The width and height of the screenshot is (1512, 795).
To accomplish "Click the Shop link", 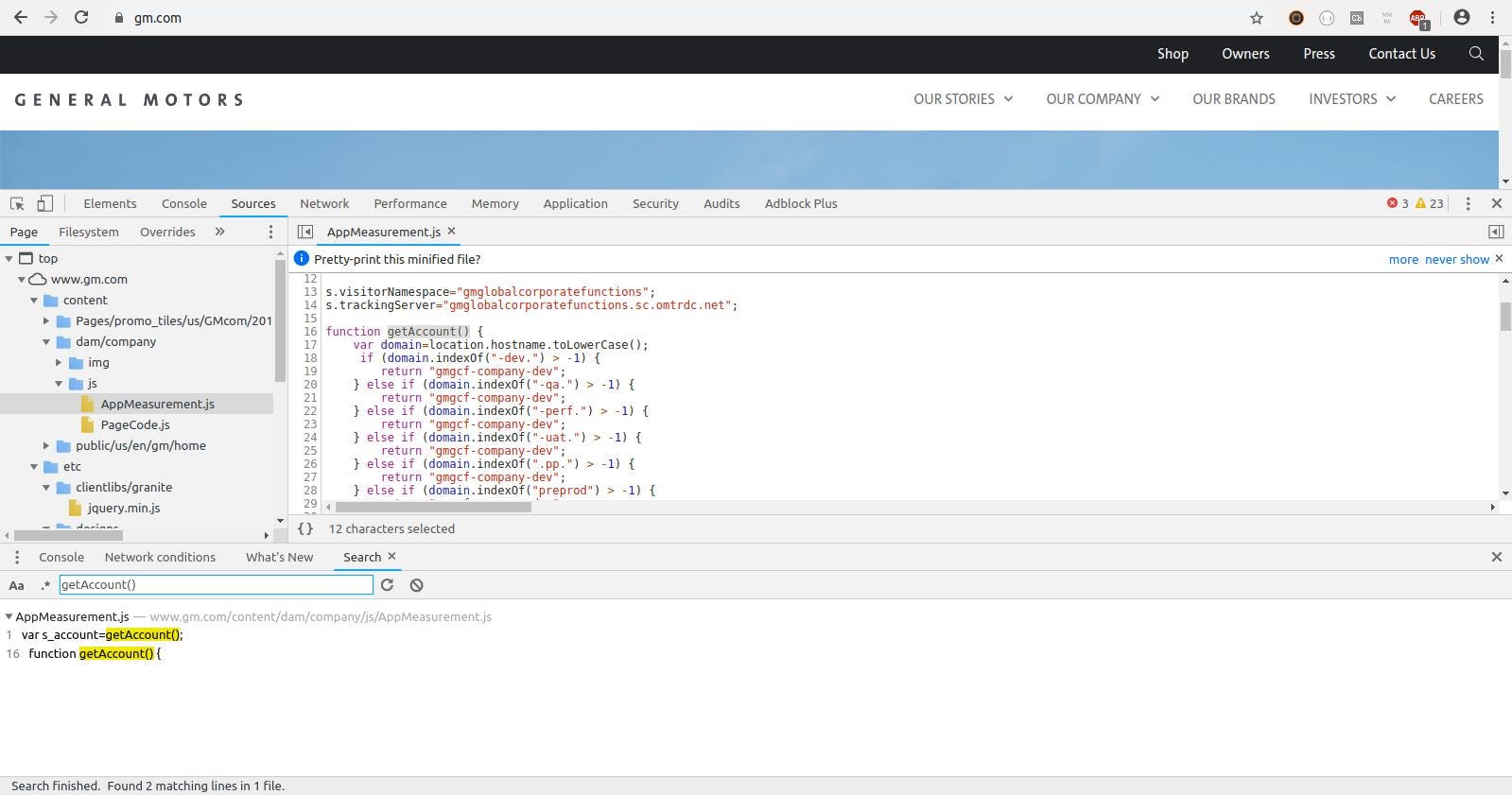I will (1173, 54).
